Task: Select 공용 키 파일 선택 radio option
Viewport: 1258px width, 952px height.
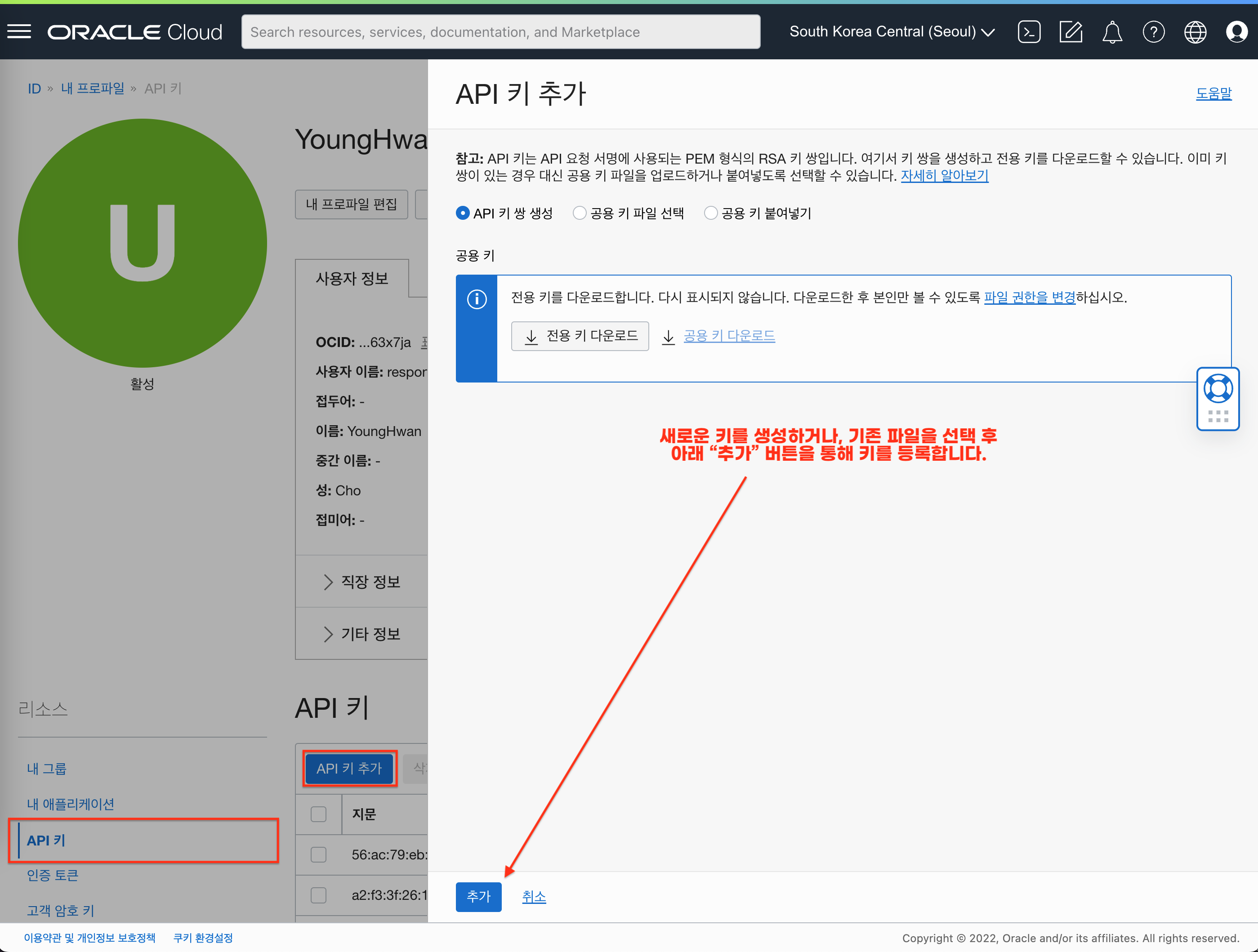Action: pos(579,213)
